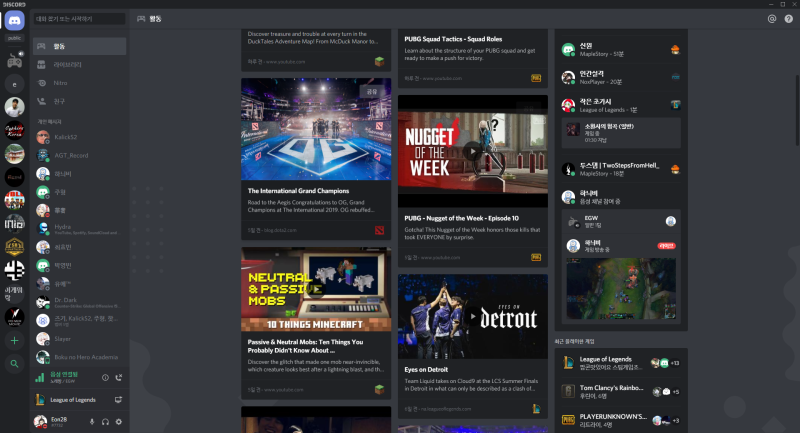Open the black-and-white striped server icon
The width and height of the screenshot is (800, 433).
[x=14, y=270]
